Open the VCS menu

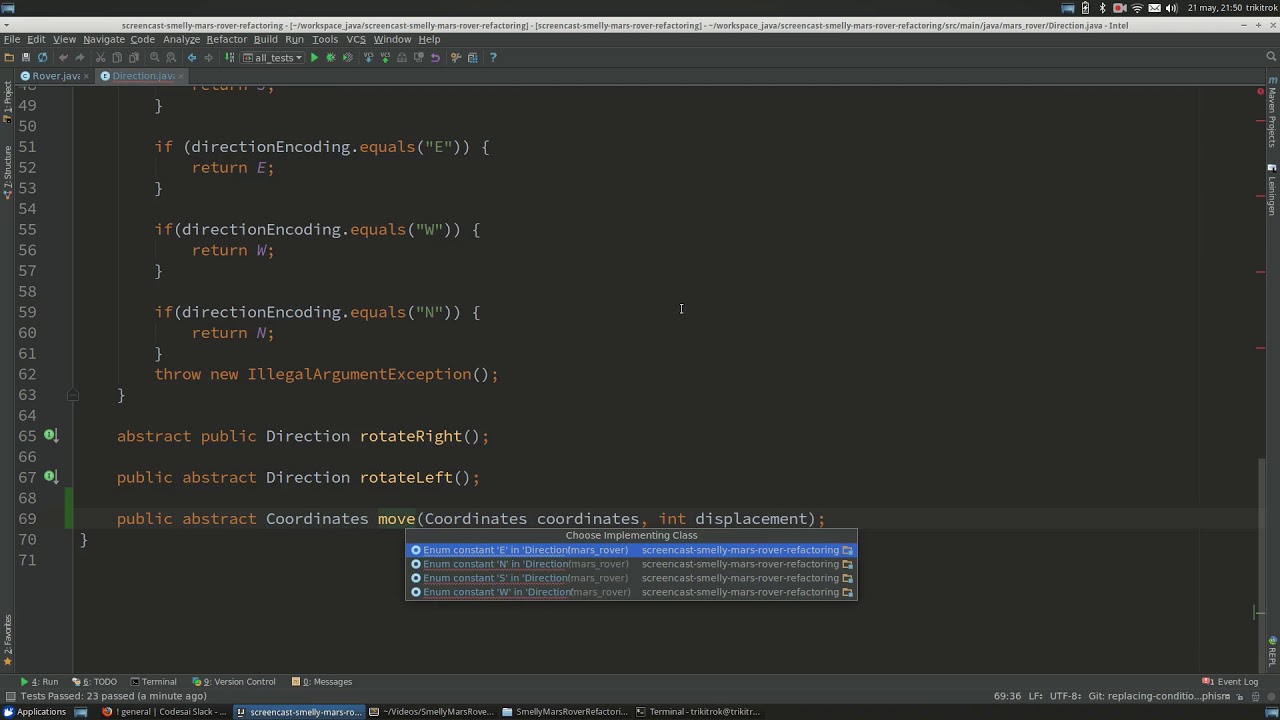(x=356, y=39)
